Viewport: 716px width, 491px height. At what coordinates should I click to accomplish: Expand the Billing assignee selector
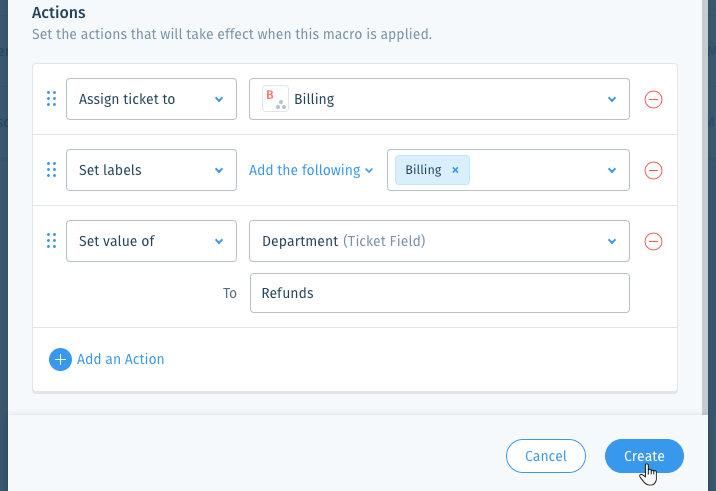439,99
